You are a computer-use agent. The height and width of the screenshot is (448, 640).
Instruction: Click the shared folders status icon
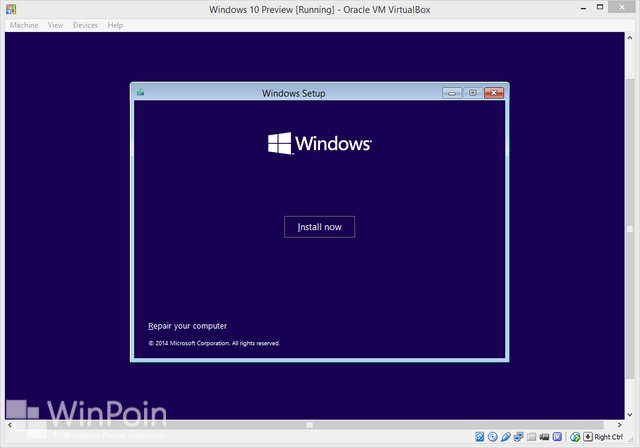tap(531, 437)
